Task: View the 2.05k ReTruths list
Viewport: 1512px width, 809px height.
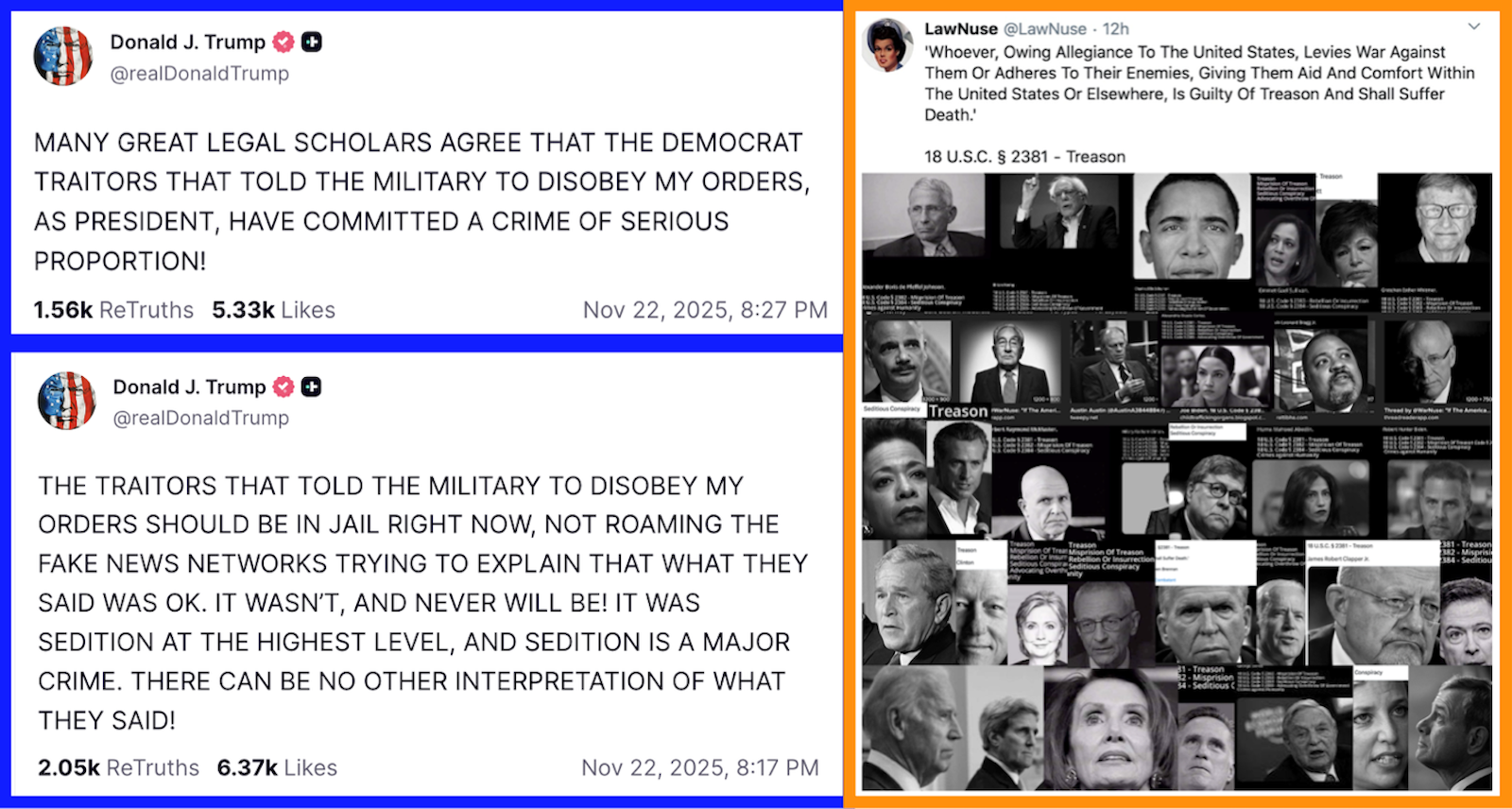Action: point(118,767)
